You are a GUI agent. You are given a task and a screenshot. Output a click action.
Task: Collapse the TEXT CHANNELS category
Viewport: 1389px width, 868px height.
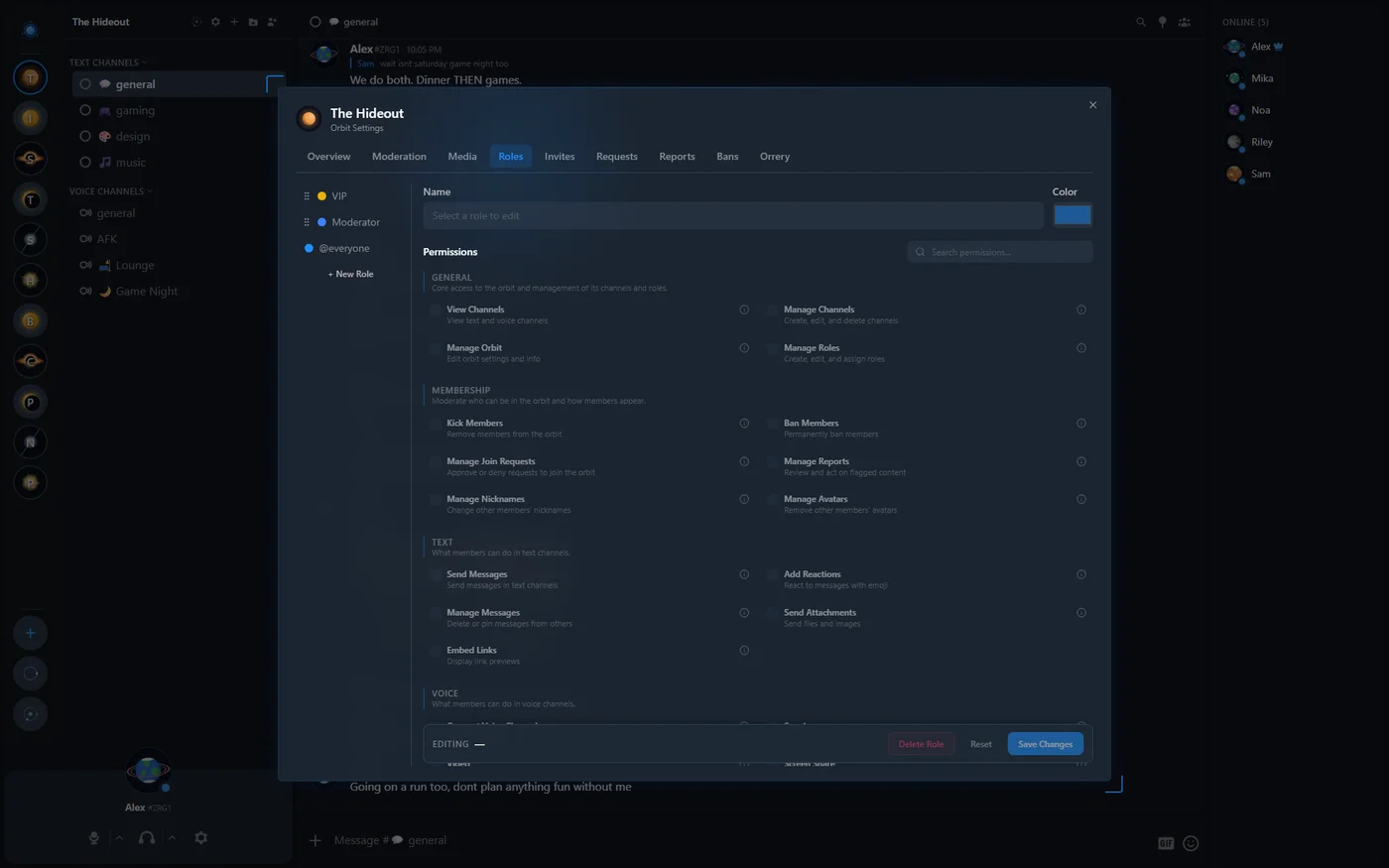[x=108, y=62]
